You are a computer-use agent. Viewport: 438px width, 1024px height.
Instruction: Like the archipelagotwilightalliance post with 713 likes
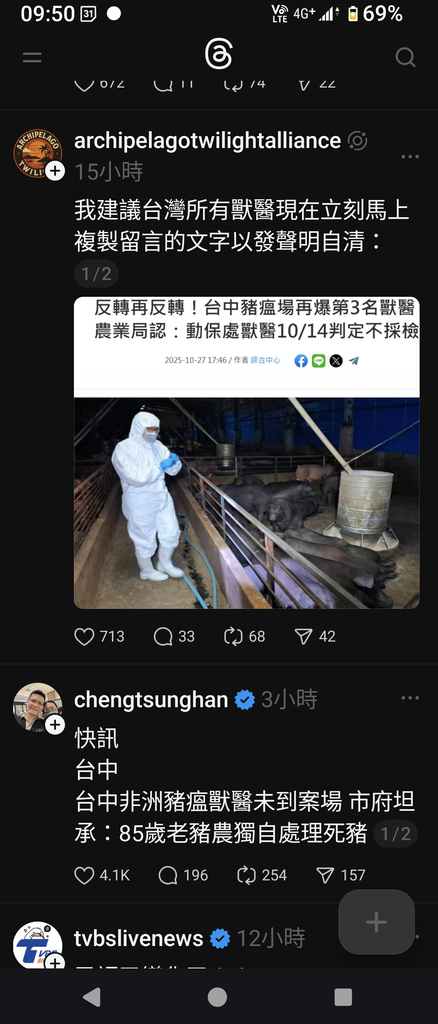(x=84, y=636)
